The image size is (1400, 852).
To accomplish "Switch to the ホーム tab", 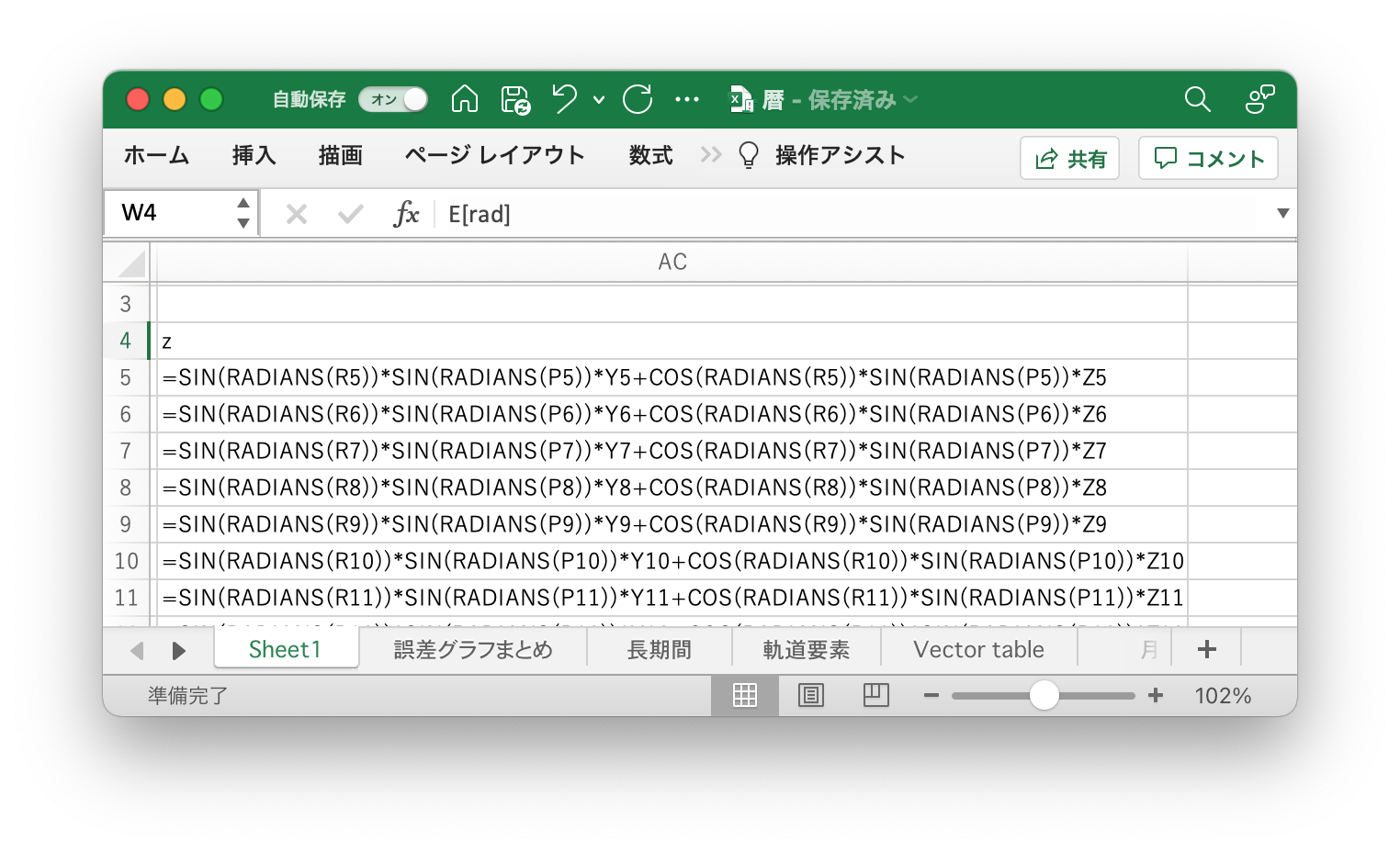I will pyautogui.click(x=156, y=155).
